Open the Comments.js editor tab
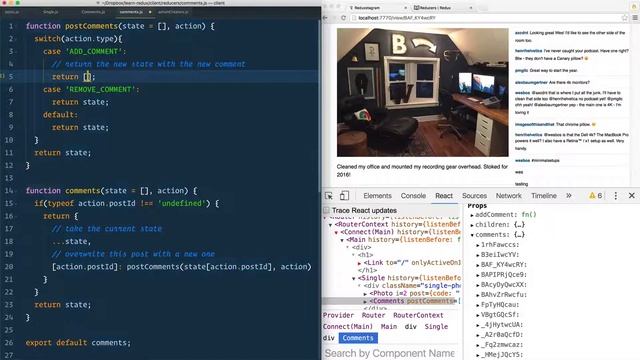The width and height of the screenshot is (640, 360). point(93,12)
